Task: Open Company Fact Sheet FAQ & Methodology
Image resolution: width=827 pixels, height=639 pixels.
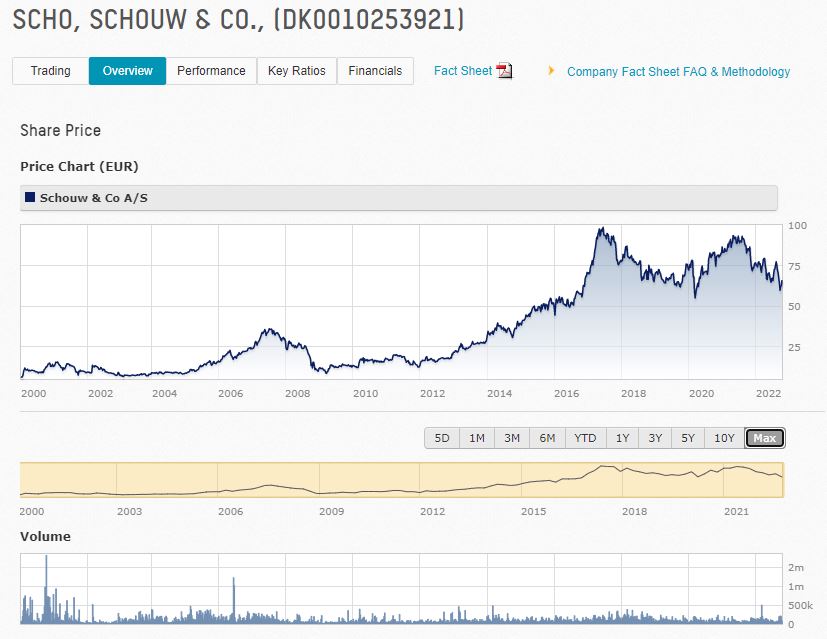Action: (x=678, y=72)
